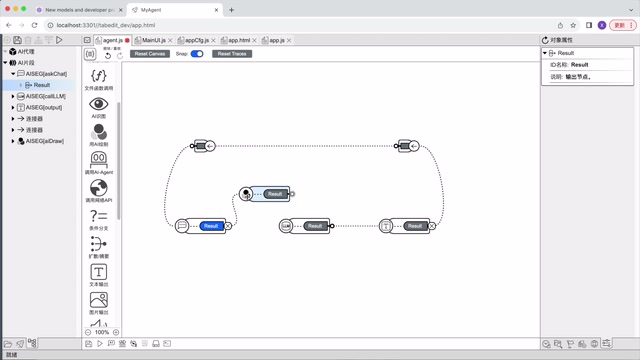The width and height of the screenshot is (640, 360).
Task: Zoom in with the plus circle icon
Action: click(x=116, y=332)
